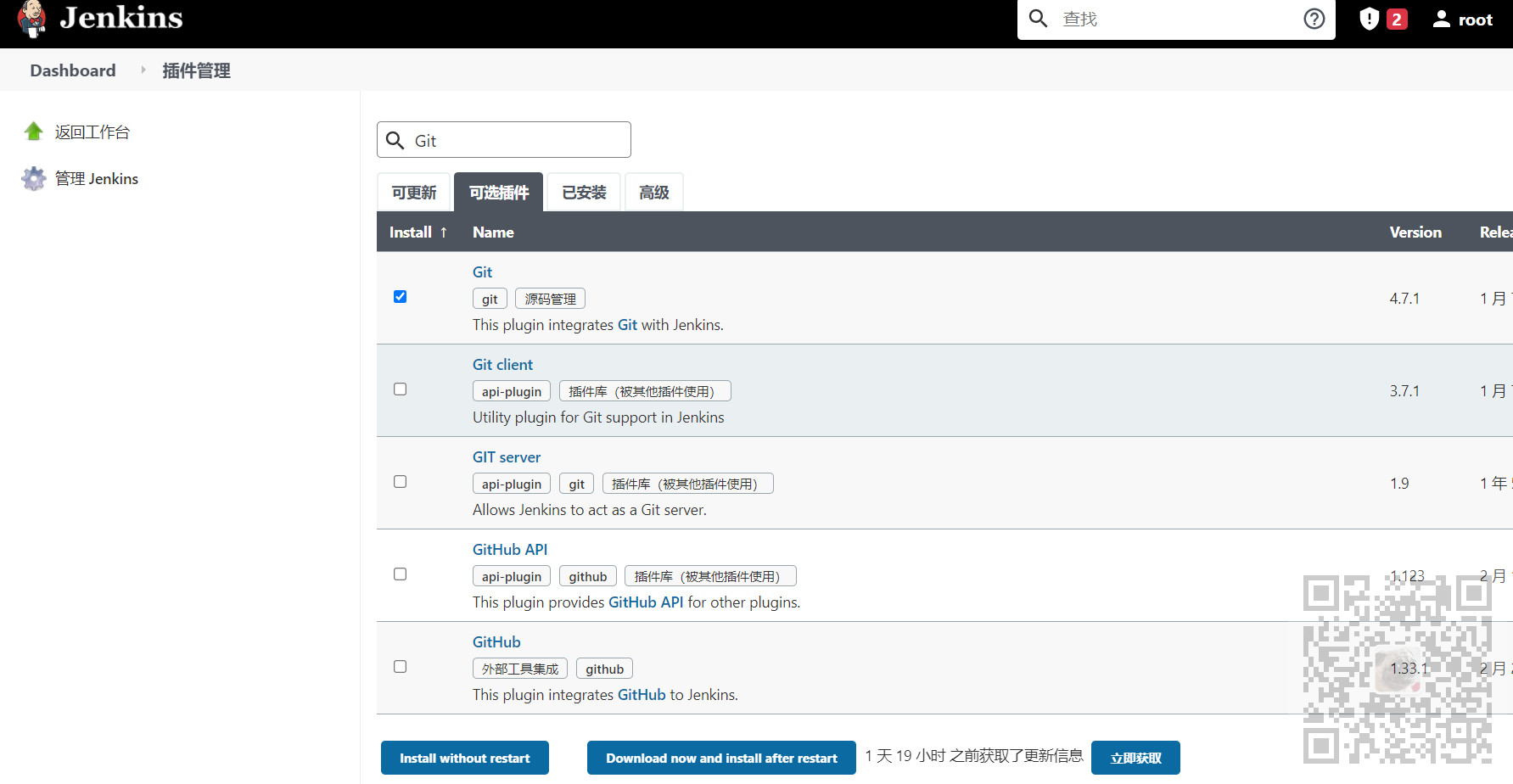This screenshot has height=784, width=1513.
Task: Click git tag on GIT server row
Action: [577, 484]
